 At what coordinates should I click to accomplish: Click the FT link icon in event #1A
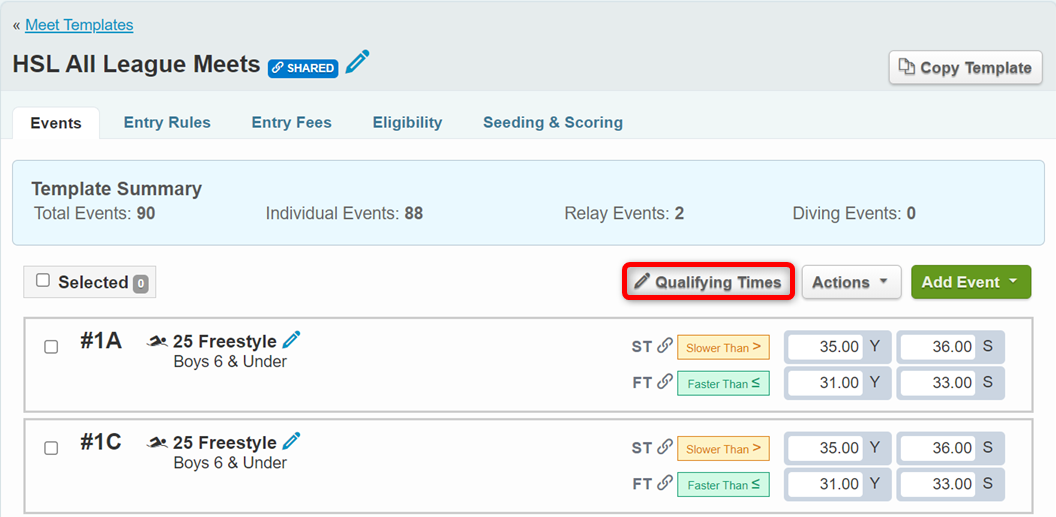(x=664, y=383)
